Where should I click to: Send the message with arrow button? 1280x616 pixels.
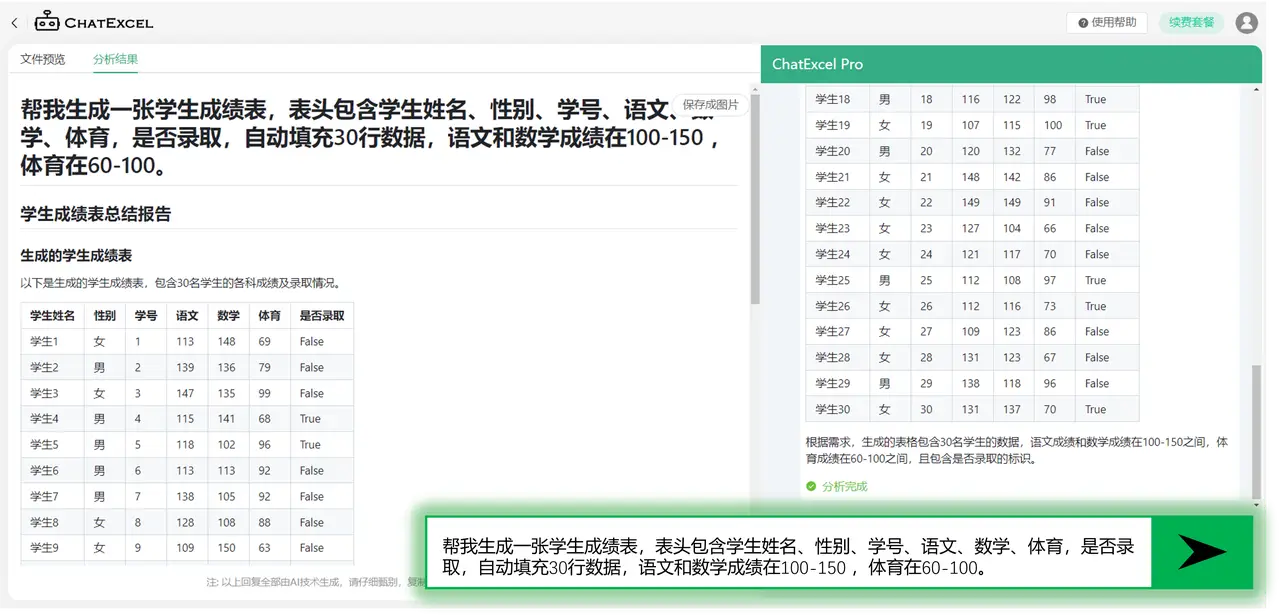click(1202, 552)
